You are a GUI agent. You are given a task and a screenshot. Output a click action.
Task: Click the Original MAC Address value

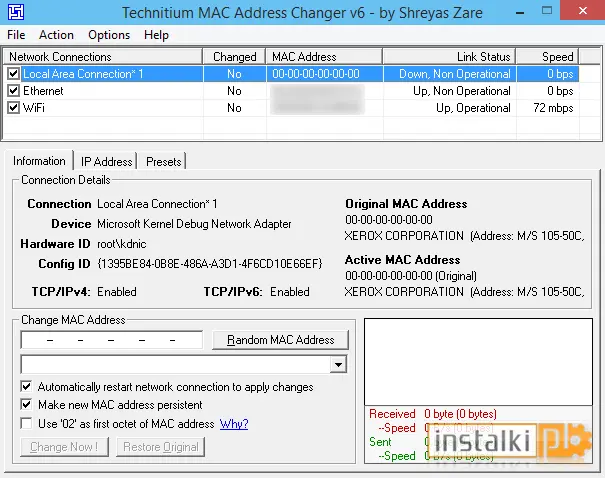click(x=389, y=220)
